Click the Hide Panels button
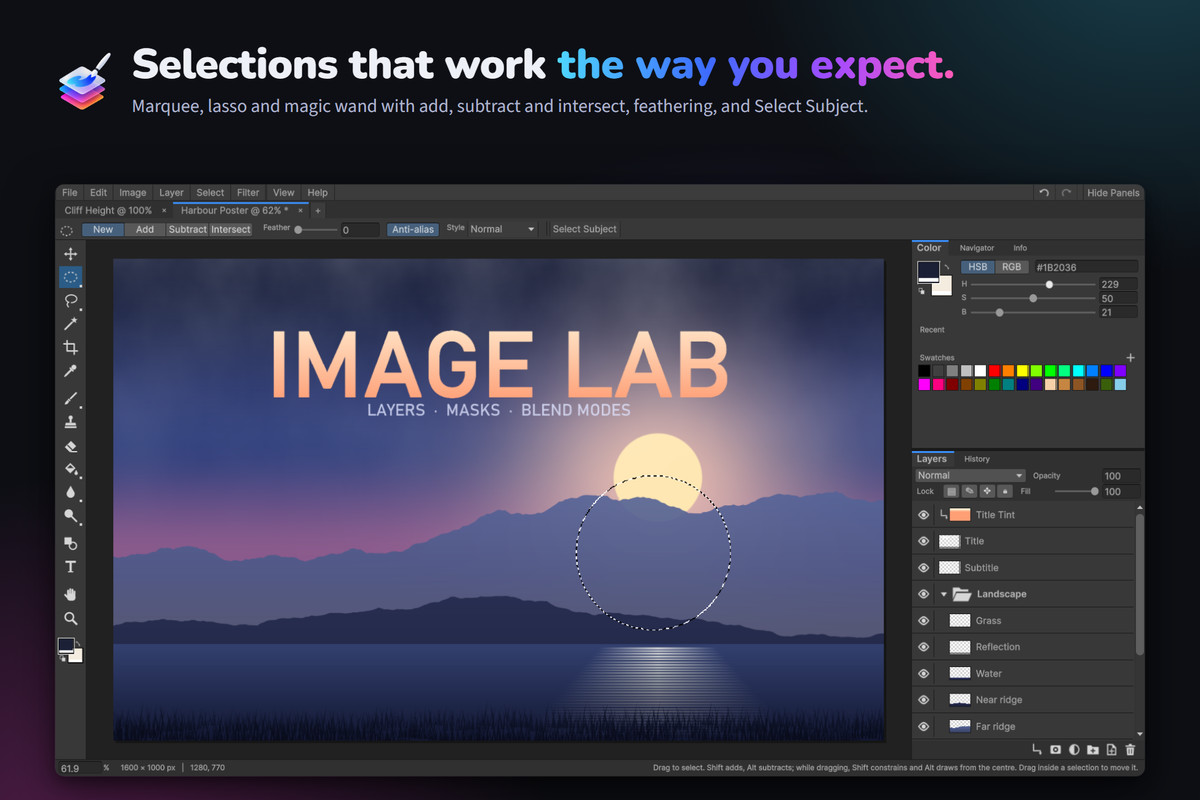This screenshot has height=800, width=1200. [x=1113, y=193]
